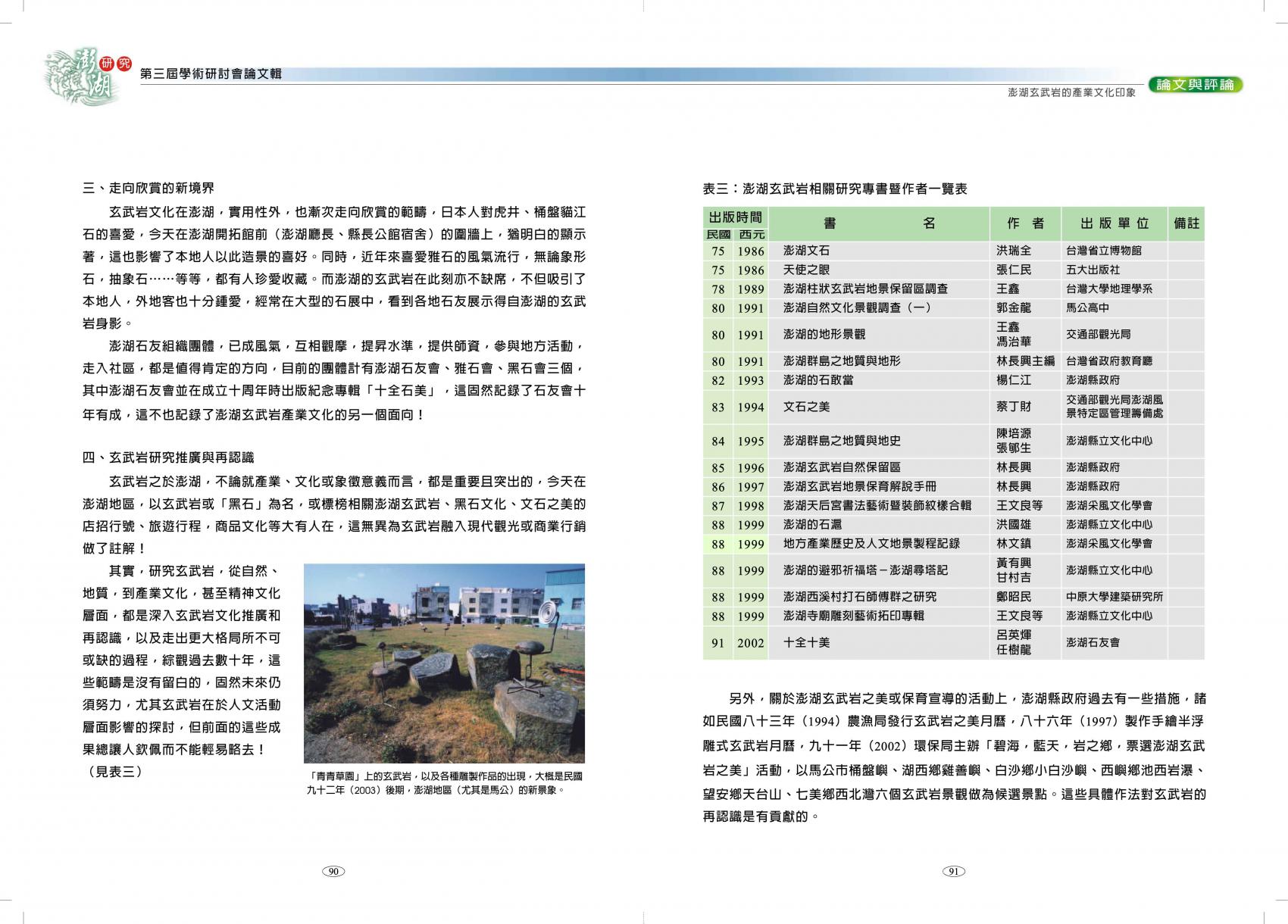The image size is (1288, 924).
Task: Click the 第三屆學術研討會論文輯 header title
Action: tap(211, 73)
